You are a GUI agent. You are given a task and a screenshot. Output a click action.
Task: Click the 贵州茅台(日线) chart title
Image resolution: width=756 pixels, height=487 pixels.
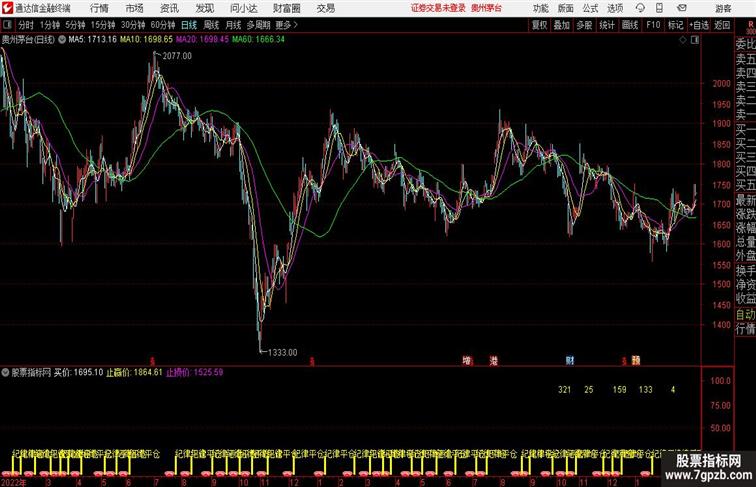pos(28,40)
